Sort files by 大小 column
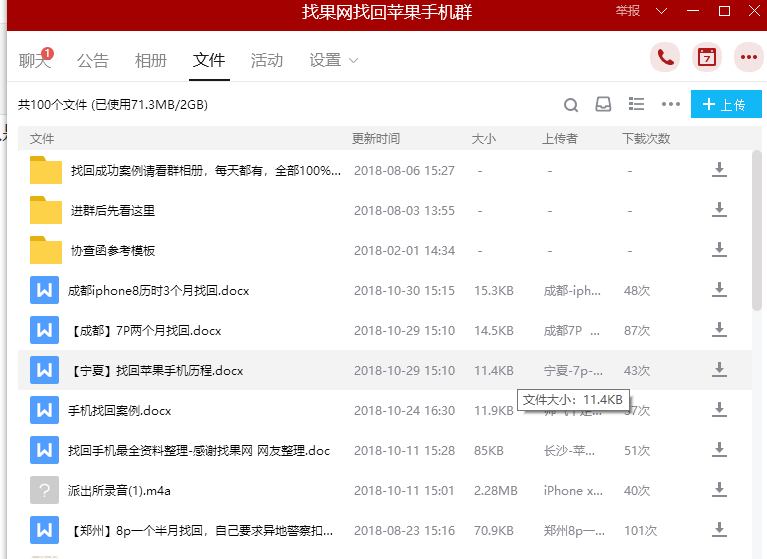 point(483,139)
